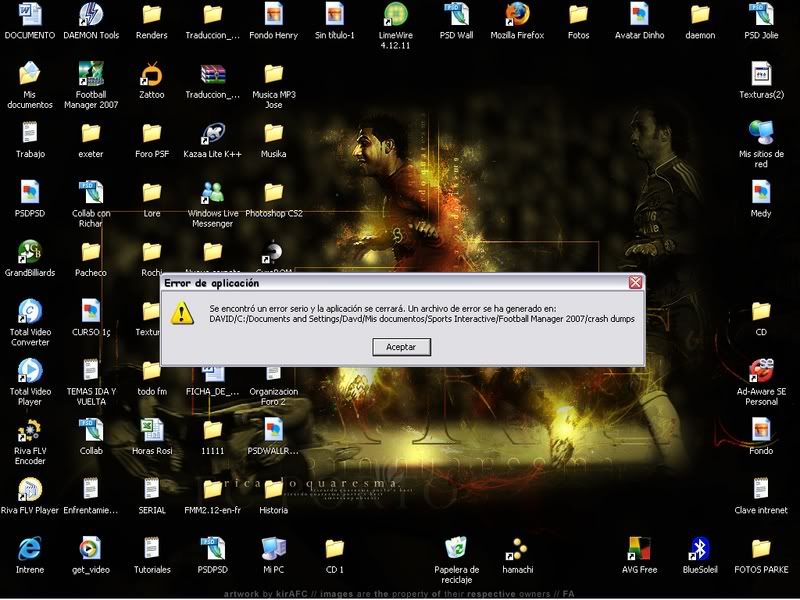The width and height of the screenshot is (800, 600).
Task: Select the Collab con Richar PSD file
Action: [x=91, y=192]
